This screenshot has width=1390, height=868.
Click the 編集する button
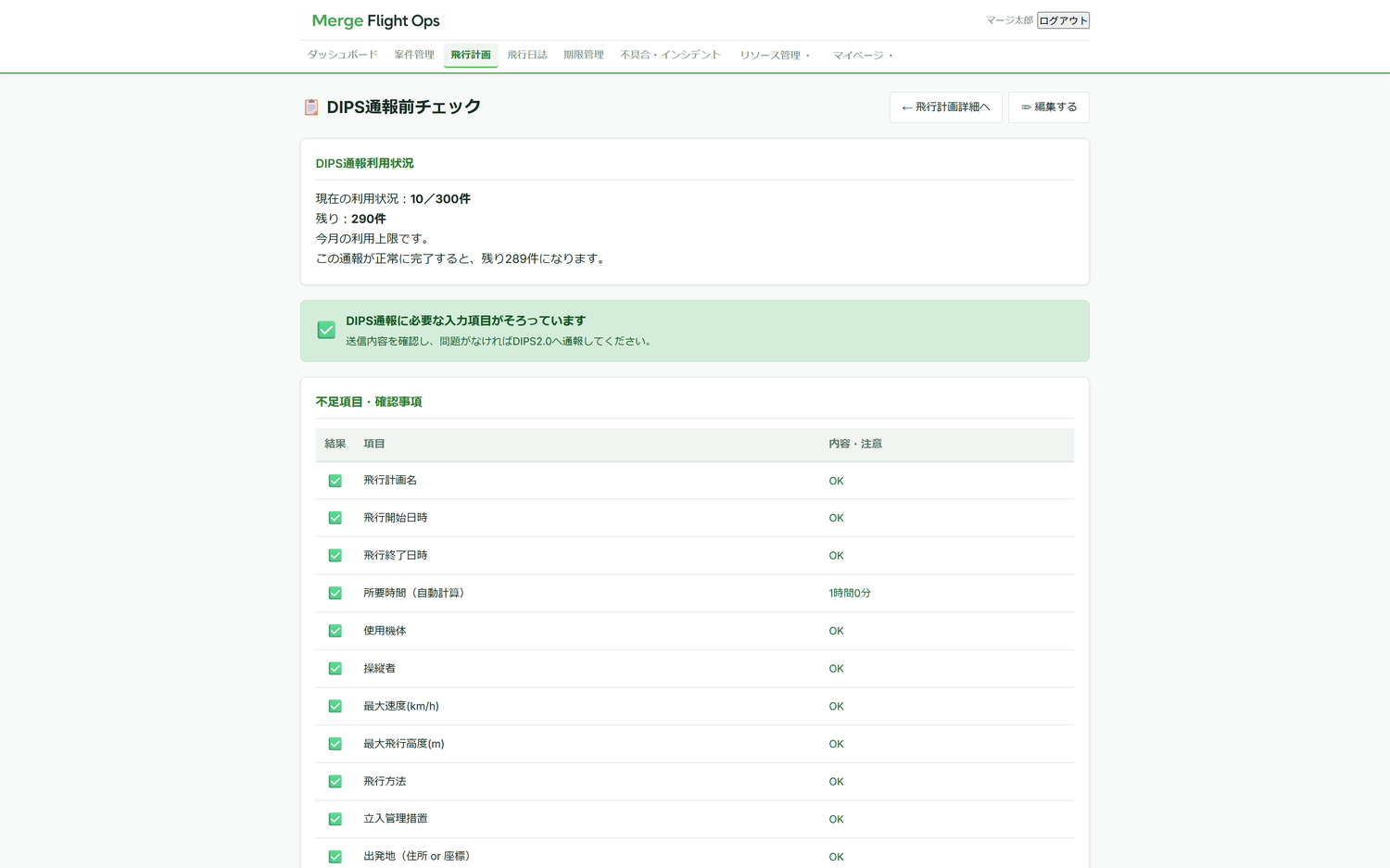tap(1049, 107)
